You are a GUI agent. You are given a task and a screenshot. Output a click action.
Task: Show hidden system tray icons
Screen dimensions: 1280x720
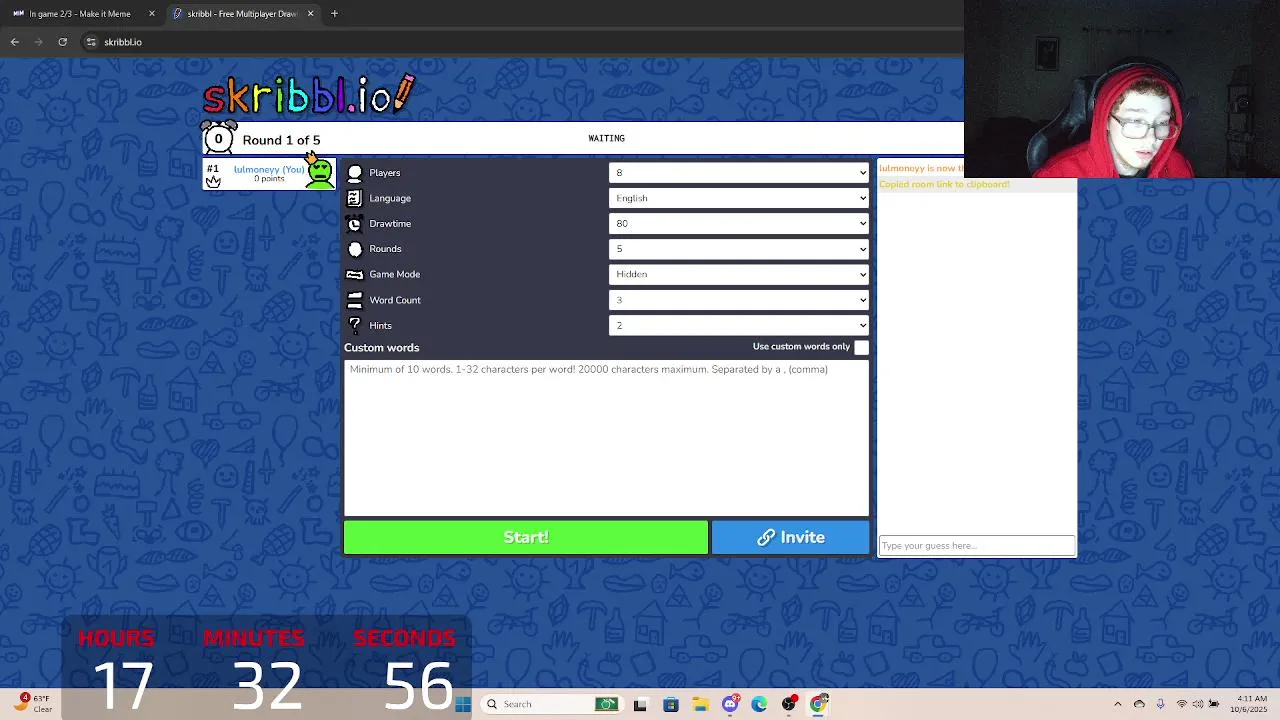pos(1118,704)
